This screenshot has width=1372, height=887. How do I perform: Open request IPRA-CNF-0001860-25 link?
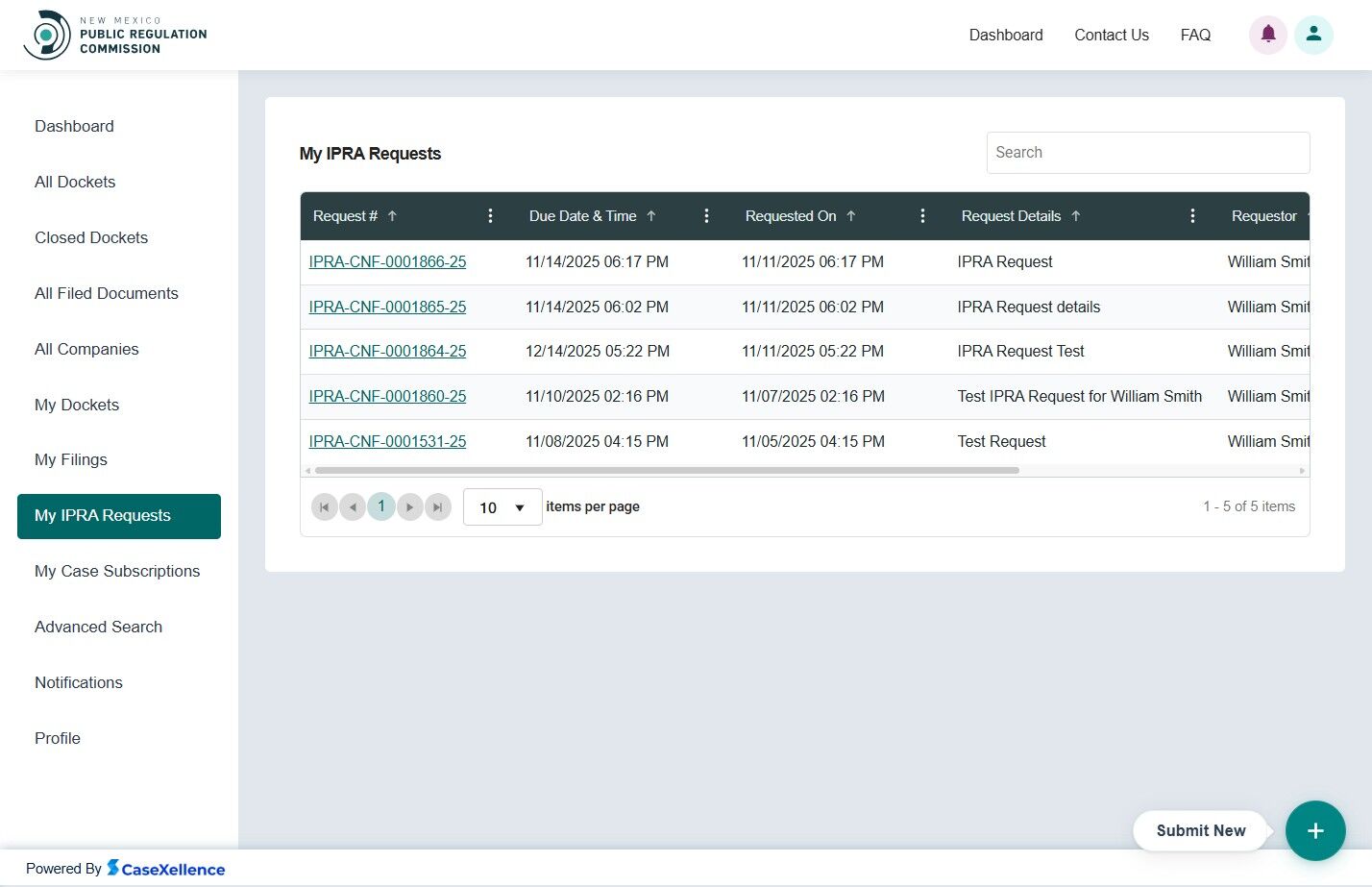coord(387,396)
